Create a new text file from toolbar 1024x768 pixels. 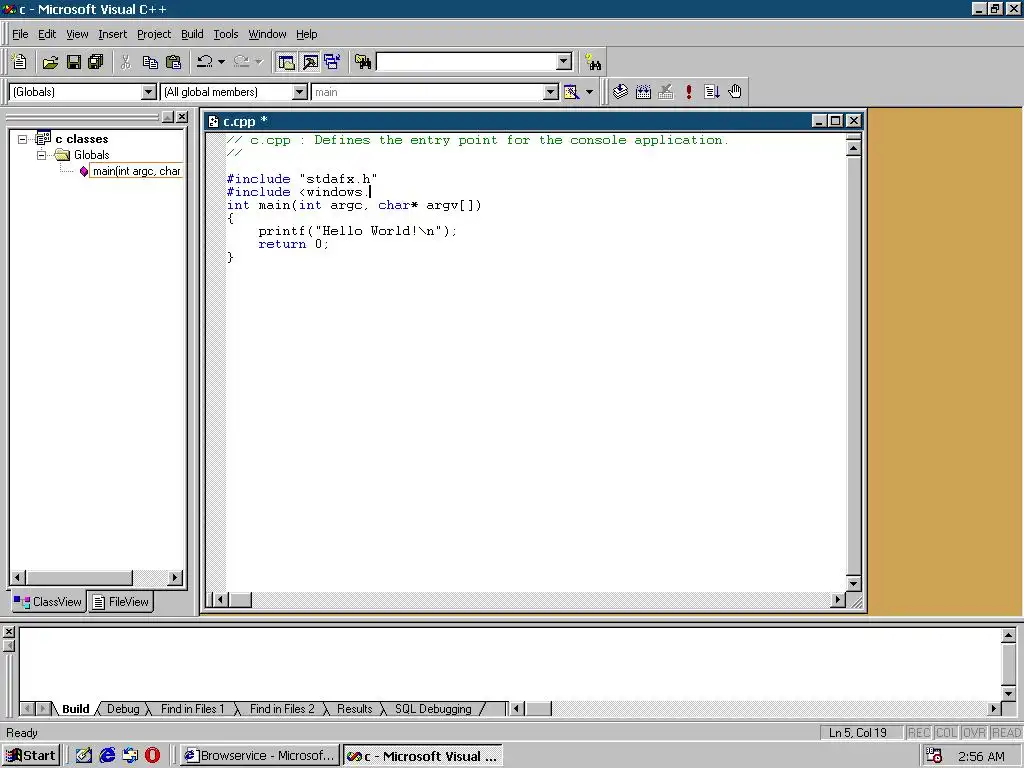(x=20, y=62)
